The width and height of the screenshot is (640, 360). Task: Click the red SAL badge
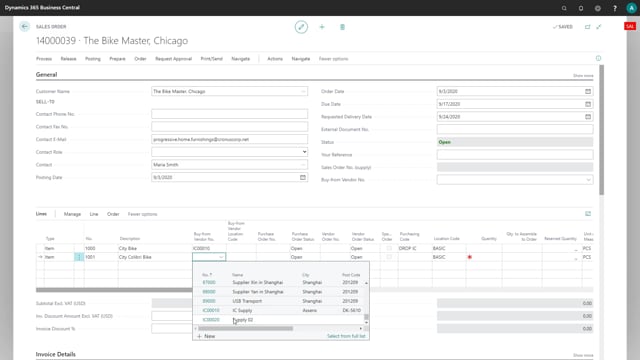pyautogui.click(x=630, y=26)
